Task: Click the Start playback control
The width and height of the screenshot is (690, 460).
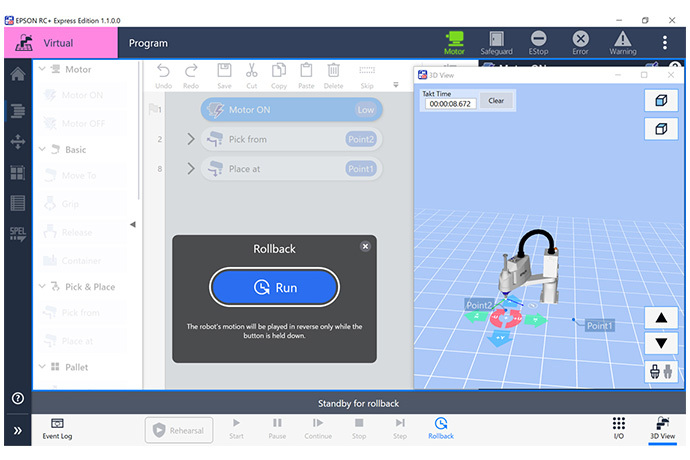Action: 236,429
